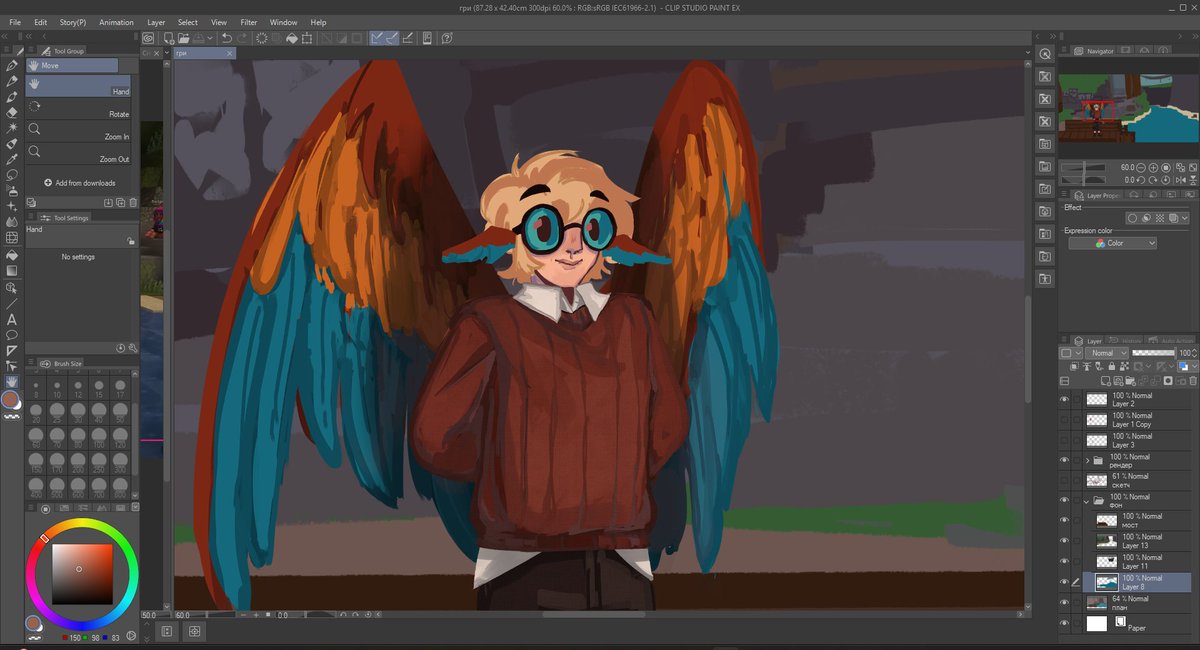Expand the рендер layer folder
The height and width of the screenshot is (650, 1200).
tap(1088, 460)
